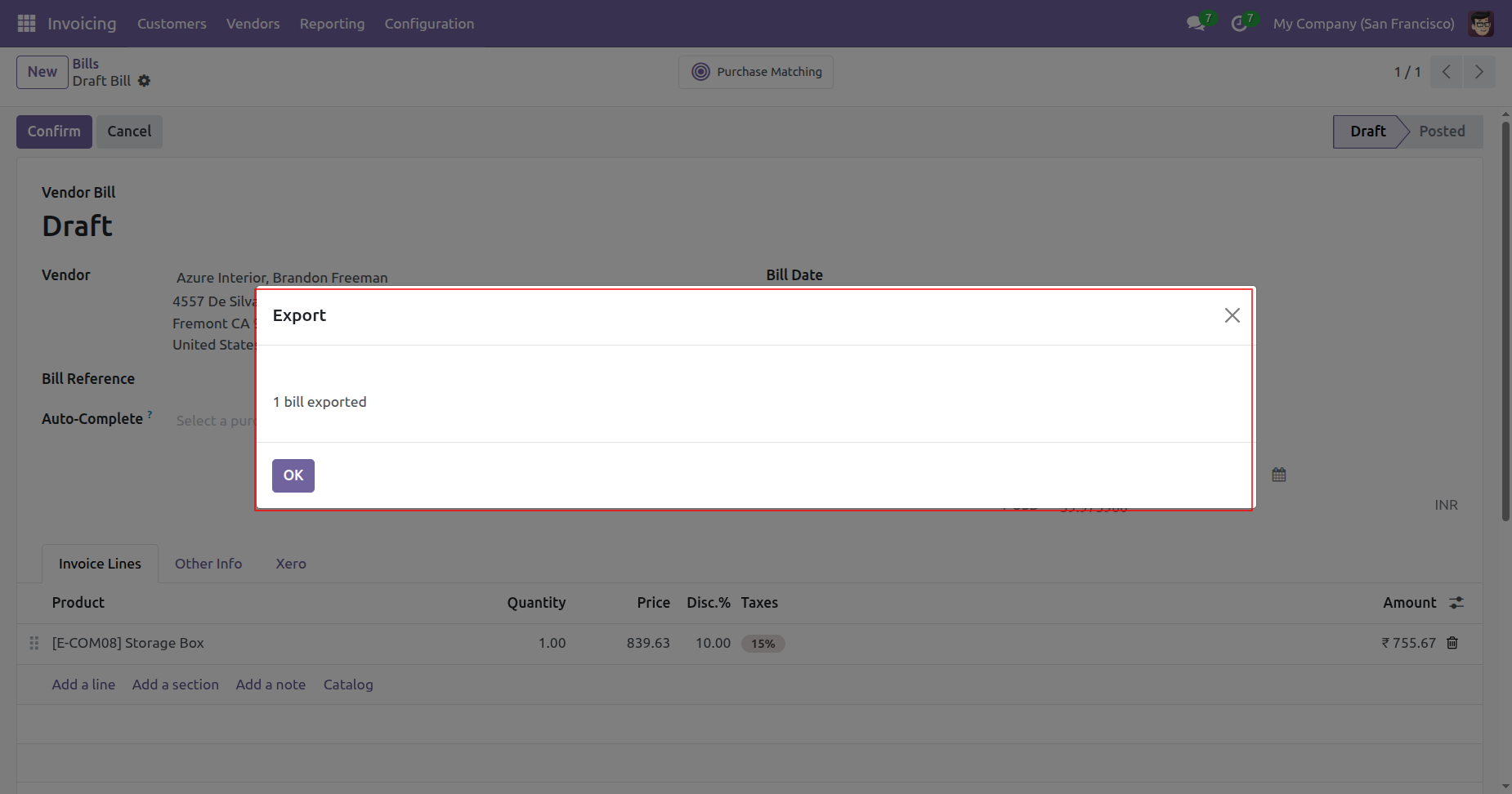Click the New button
The width and height of the screenshot is (1512, 794).
(42, 72)
